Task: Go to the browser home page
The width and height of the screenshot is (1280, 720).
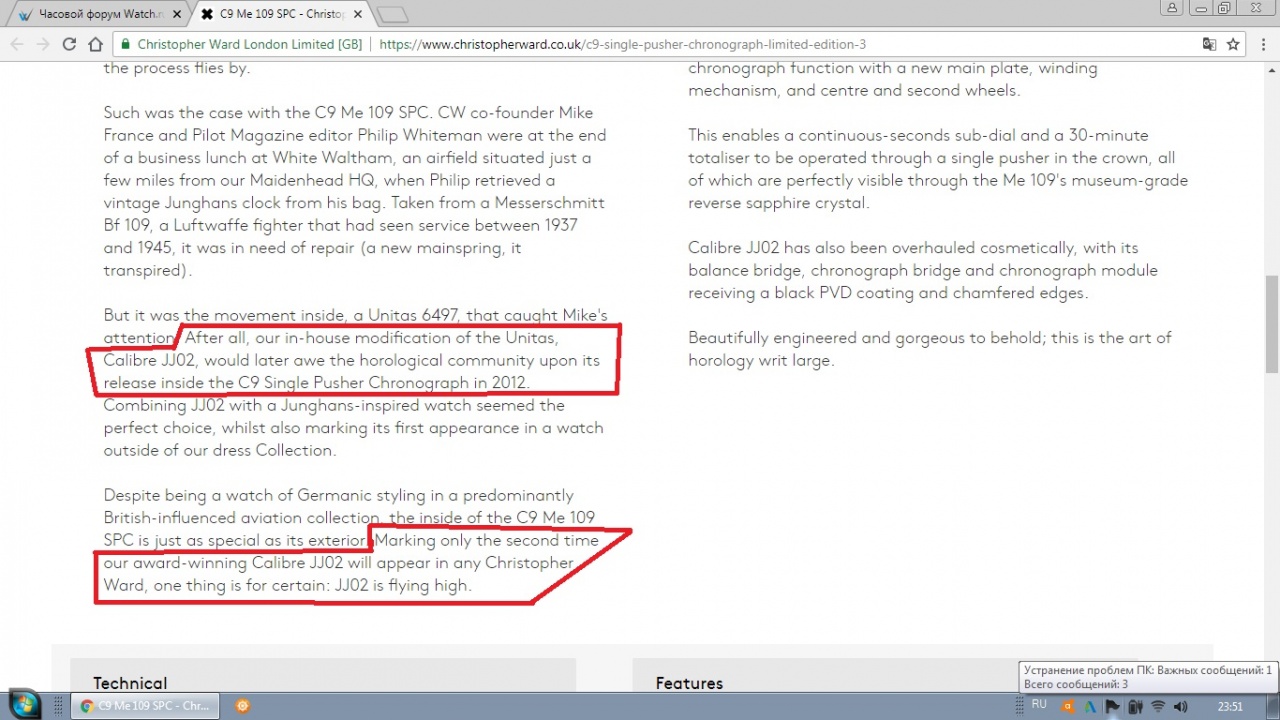Action: pyautogui.click(x=95, y=44)
